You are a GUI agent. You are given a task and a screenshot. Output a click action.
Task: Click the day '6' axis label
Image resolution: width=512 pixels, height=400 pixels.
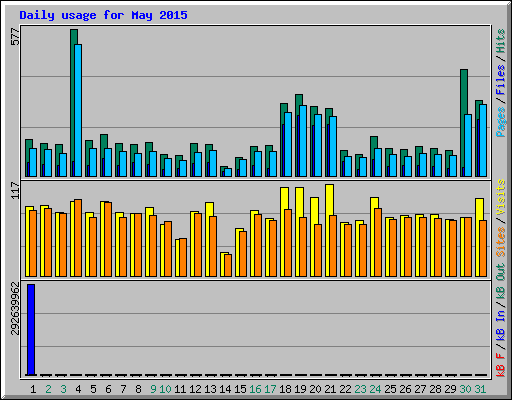point(108,389)
